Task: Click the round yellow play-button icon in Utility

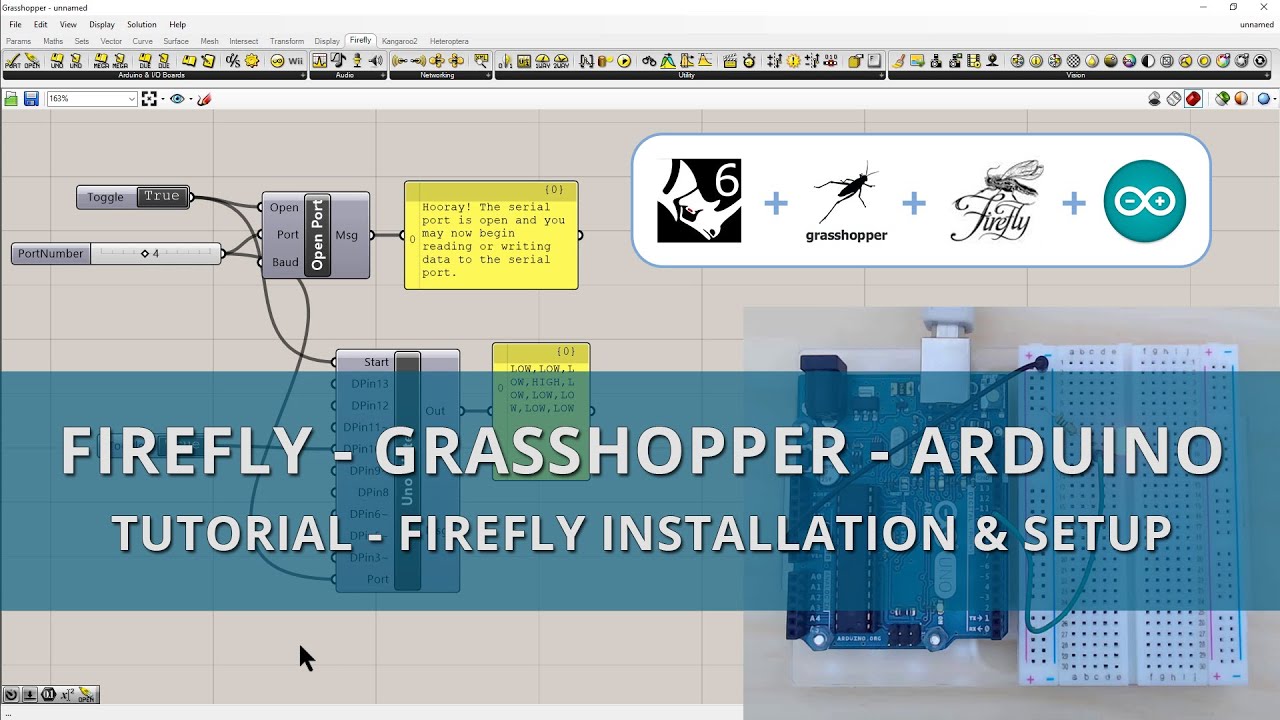Action: [624, 61]
